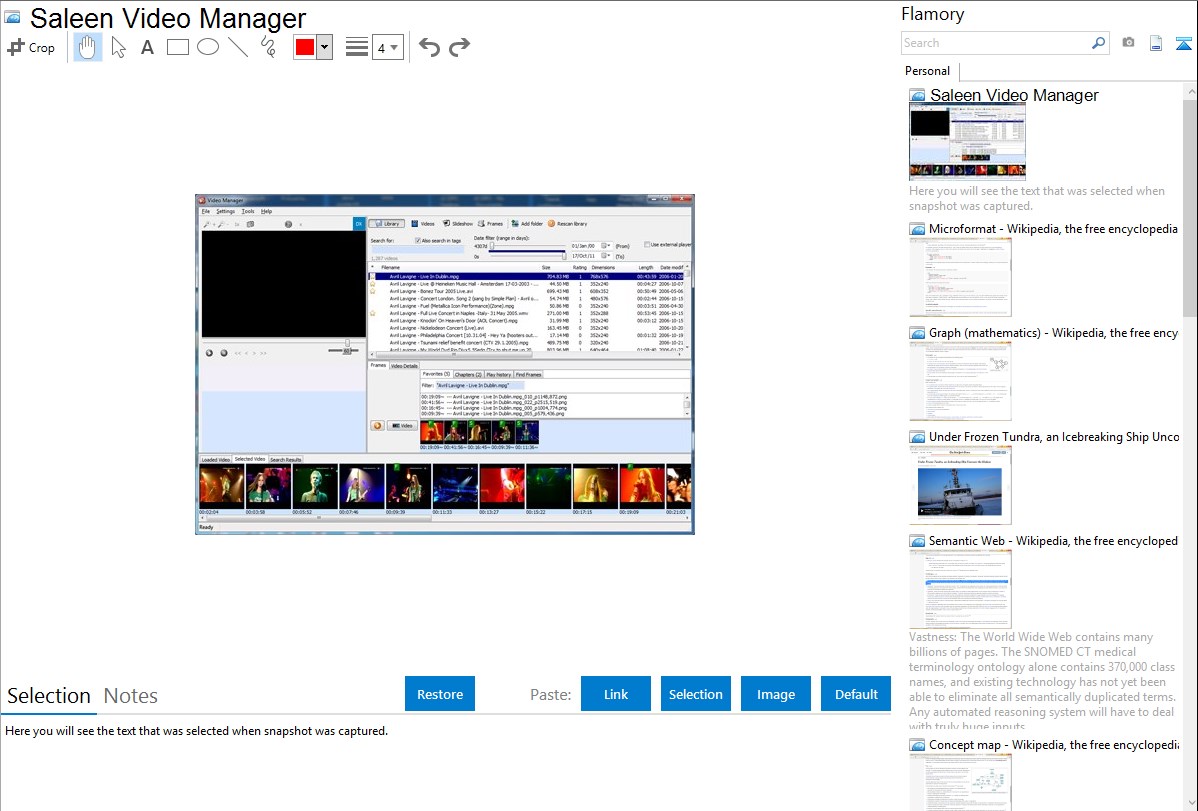Switch to the Selection tab
Image resolution: width=1198 pixels, height=811 pixels.
click(49, 696)
